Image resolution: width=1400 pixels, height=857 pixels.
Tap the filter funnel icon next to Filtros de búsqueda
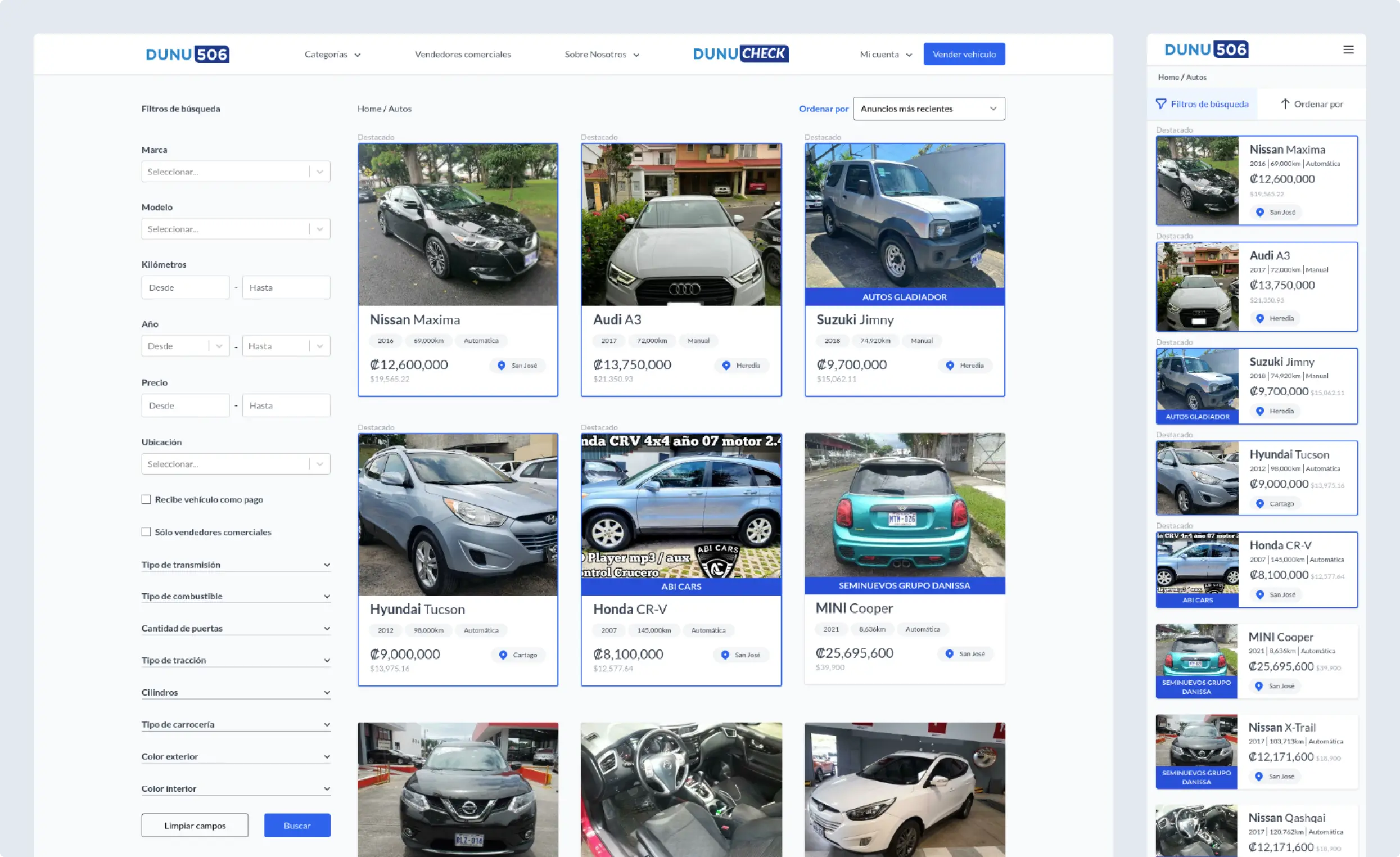1160,104
